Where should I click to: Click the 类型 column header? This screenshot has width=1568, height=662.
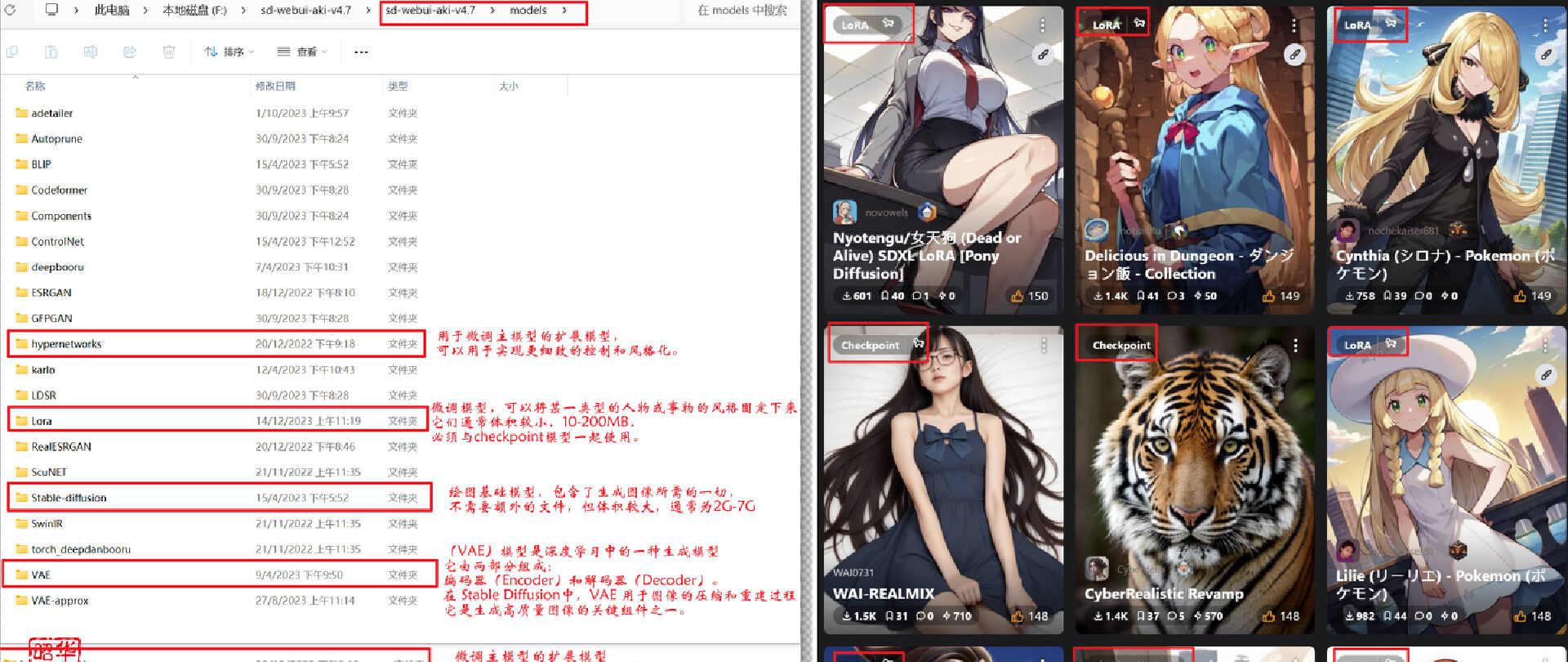[x=398, y=86]
